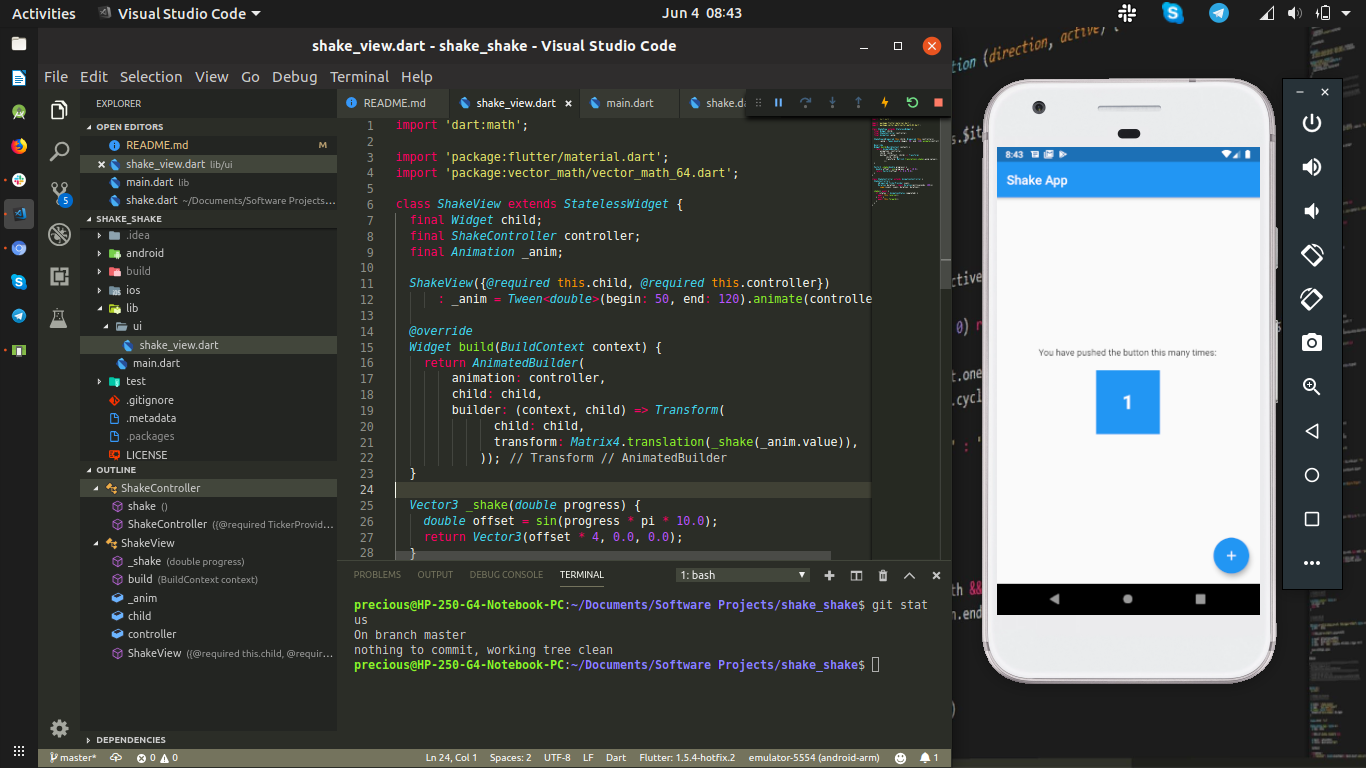This screenshot has height=768, width=1366.
Task: Kill the terminal with trash icon
Action: tap(883, 575)
